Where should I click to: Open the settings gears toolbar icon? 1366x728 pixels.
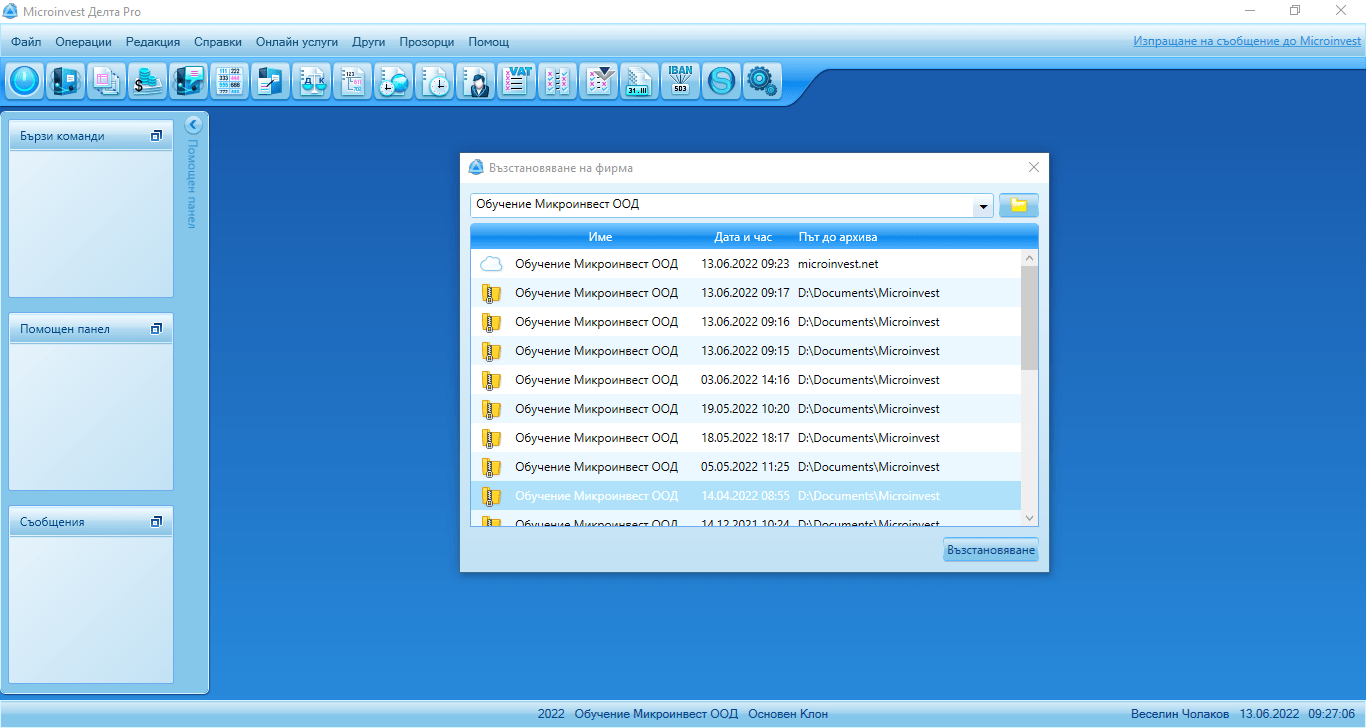(x=762, y=80)
